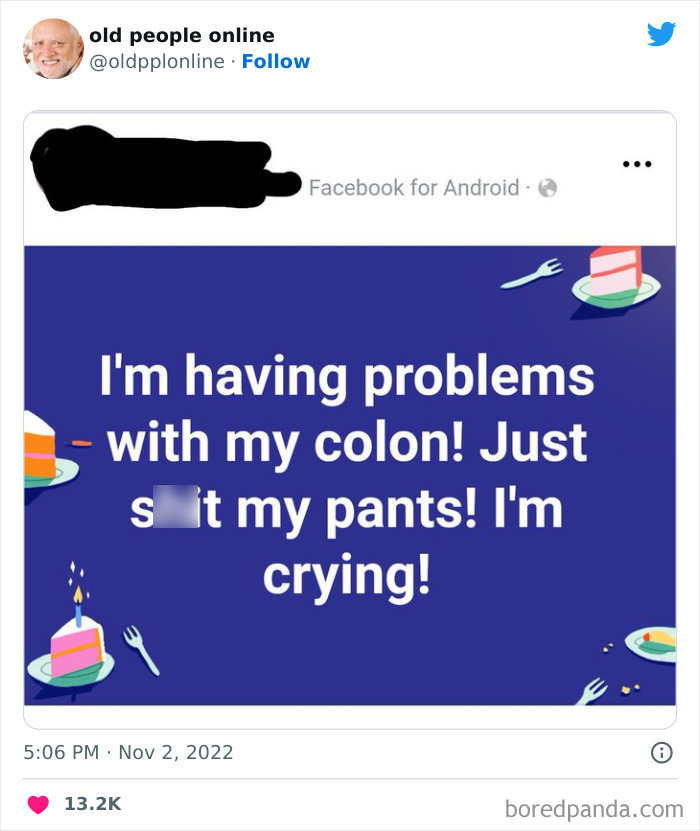Image resolution: width=700 pixels, height=831 pixels.
Task: Open the @oldpplonline handle link
Action: (159, 62)
